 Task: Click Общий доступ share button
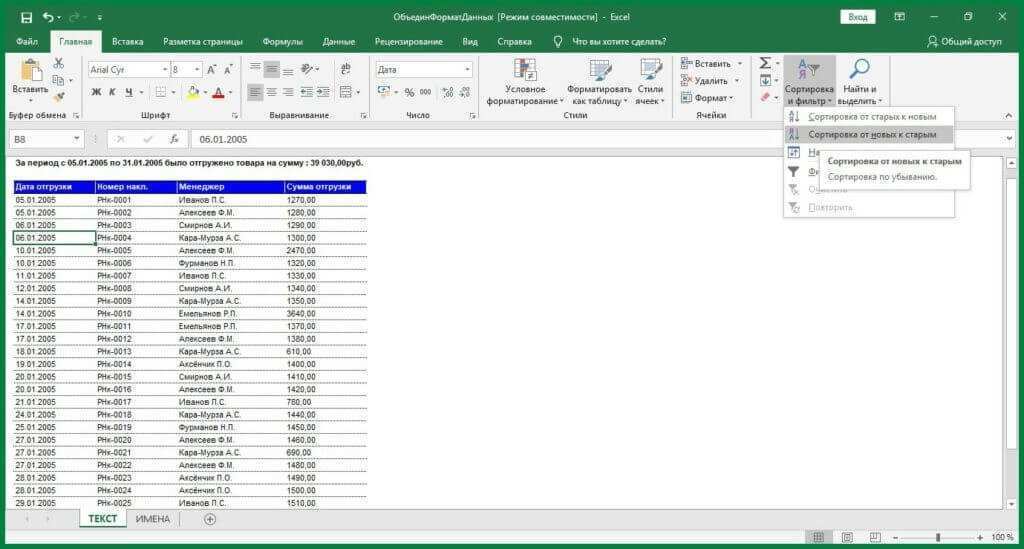(964, 42)
